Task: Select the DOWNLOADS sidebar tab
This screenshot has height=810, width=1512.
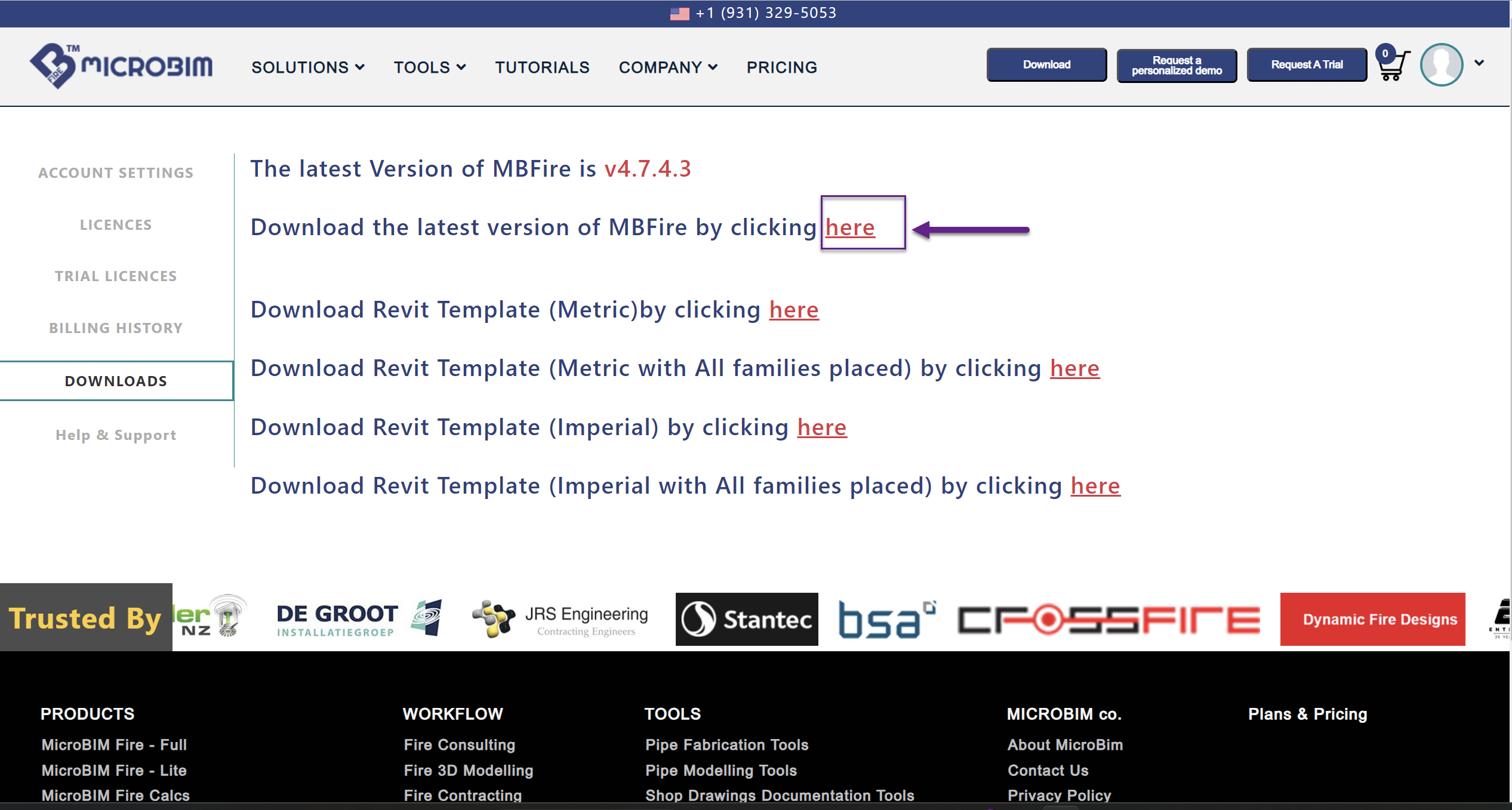Action: coord(116,381)
